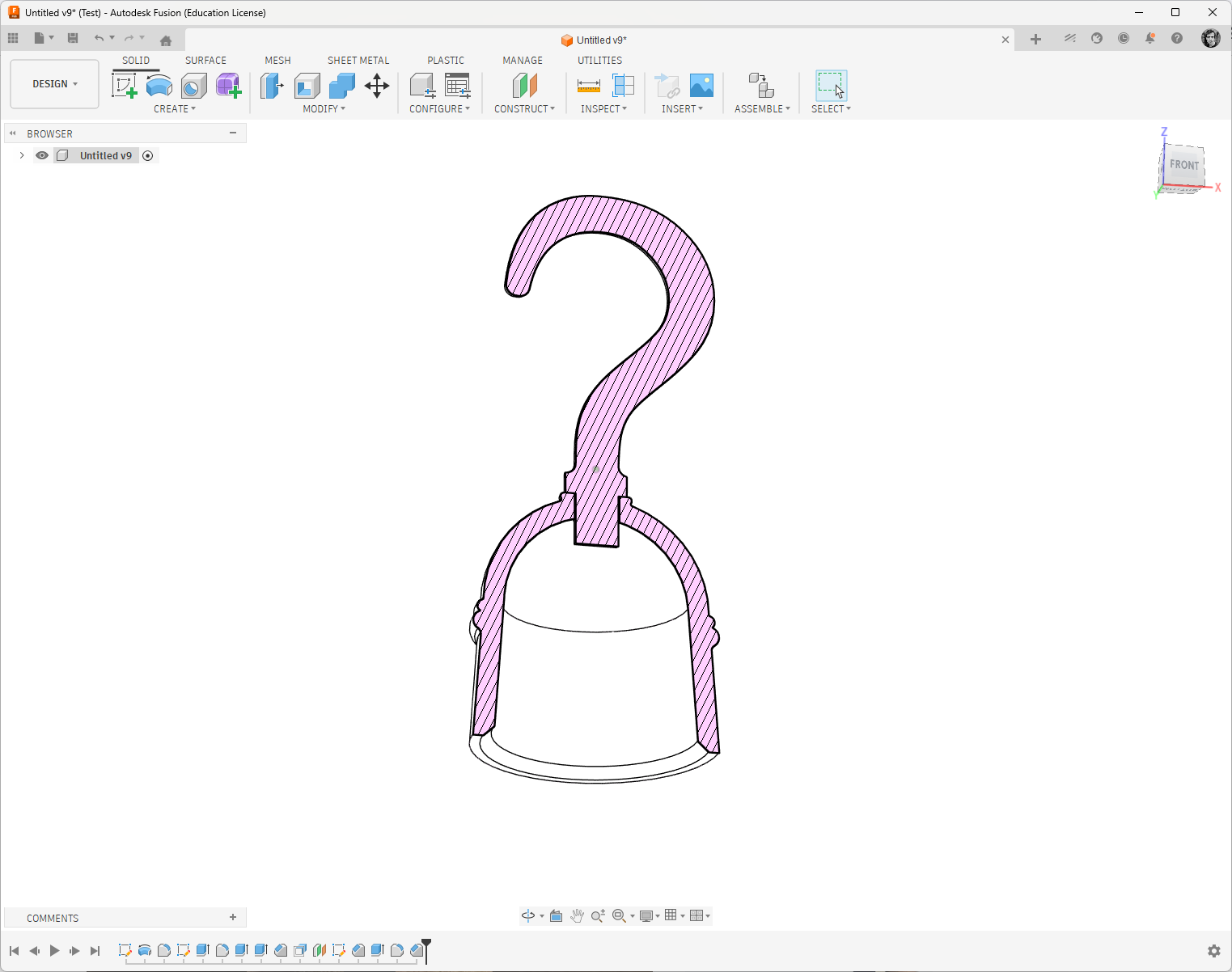Click the Grid and Snaps icon
Image resolution: width=1232 pixels, height=972 pixels.
pyautogui.click(x=671, y=915)
